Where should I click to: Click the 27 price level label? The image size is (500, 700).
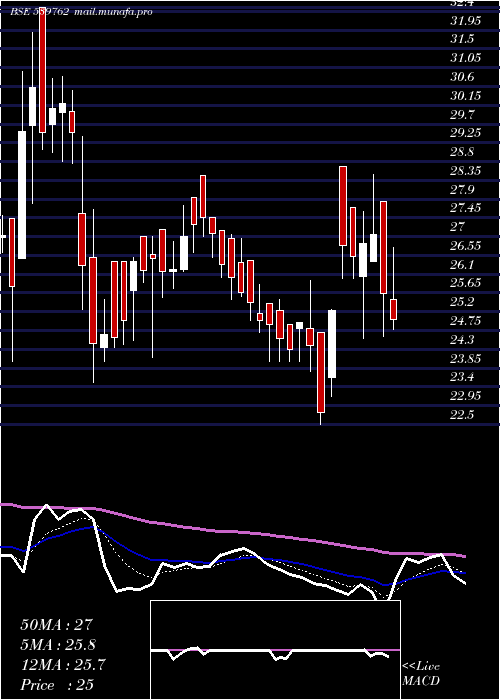(457, 227)
